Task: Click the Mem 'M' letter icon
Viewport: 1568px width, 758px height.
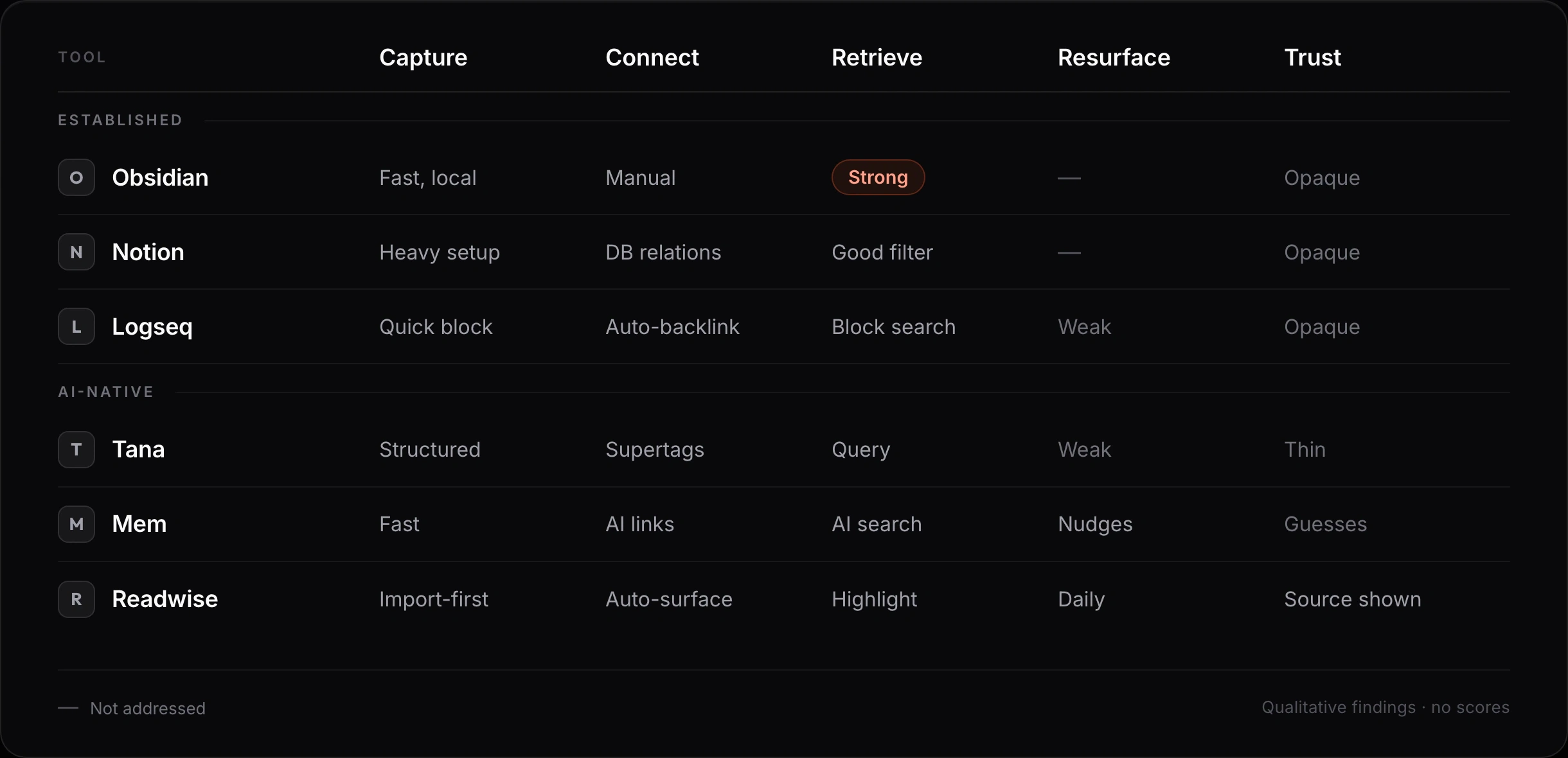Action: [x=76, y=524]
